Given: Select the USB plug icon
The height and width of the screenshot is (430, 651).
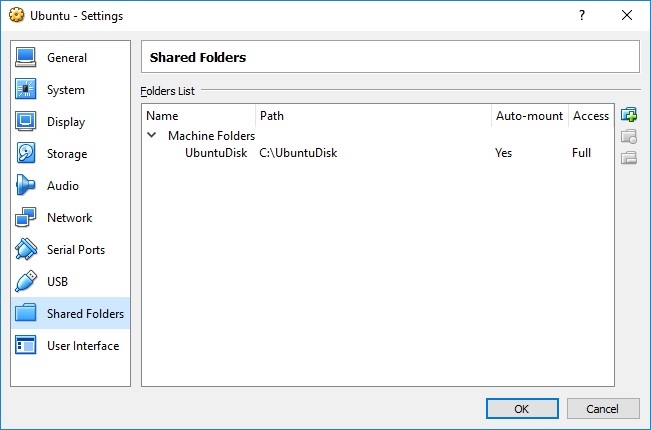Looking at the screenshot, I should pyautogui.click(x=26, y=282).
